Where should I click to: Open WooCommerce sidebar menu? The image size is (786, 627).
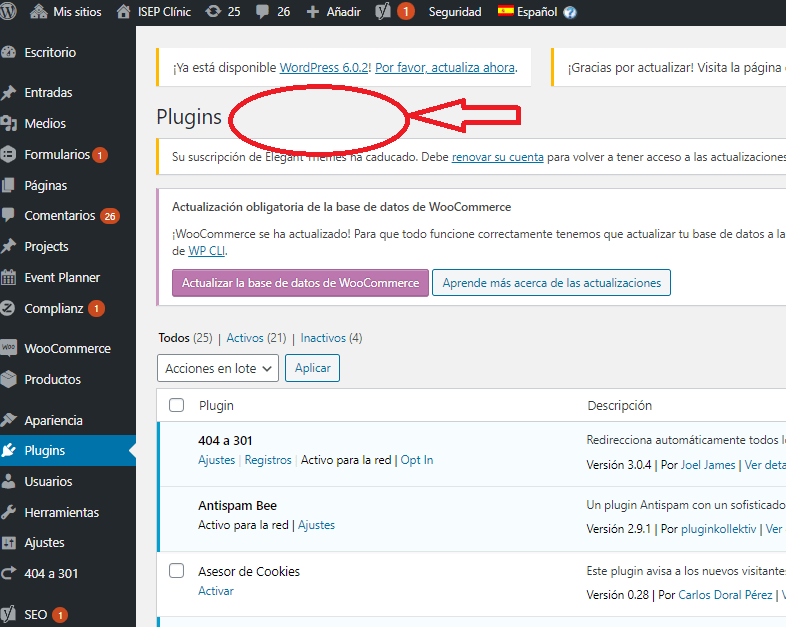pos(68,348)
